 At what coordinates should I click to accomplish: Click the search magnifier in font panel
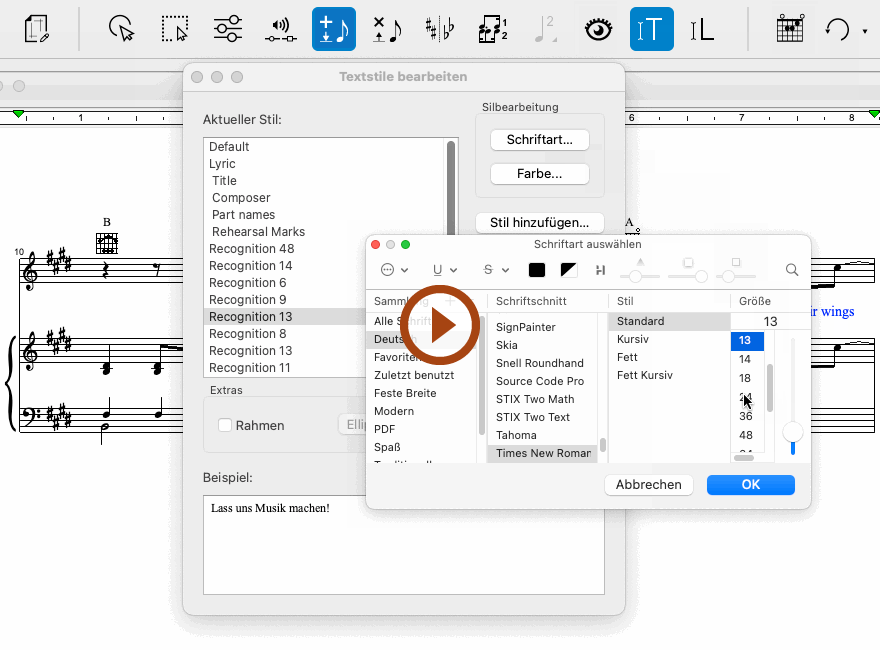tap(792, 270)
